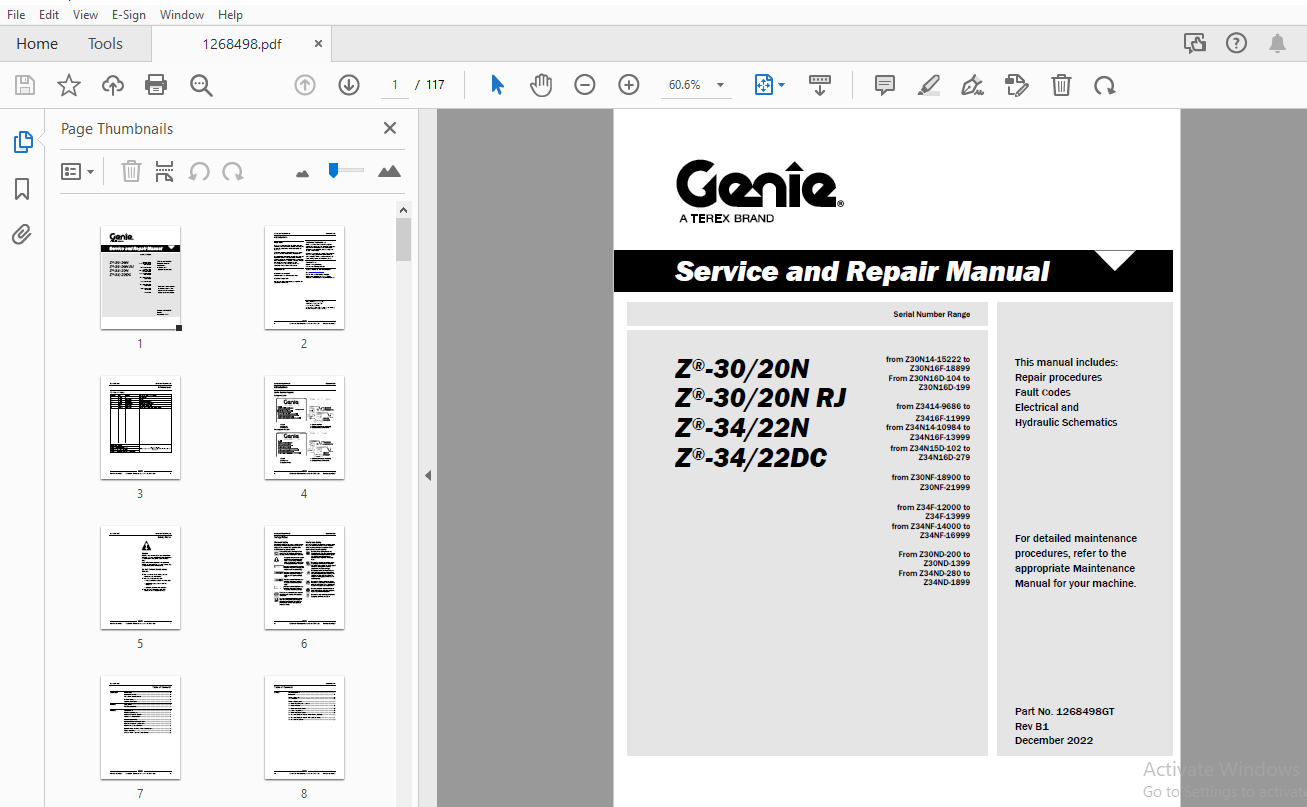Image resolution: width=1307 pixels, height=807 pixels.
Task: Click the Save file icon
Action: [25, 85]
